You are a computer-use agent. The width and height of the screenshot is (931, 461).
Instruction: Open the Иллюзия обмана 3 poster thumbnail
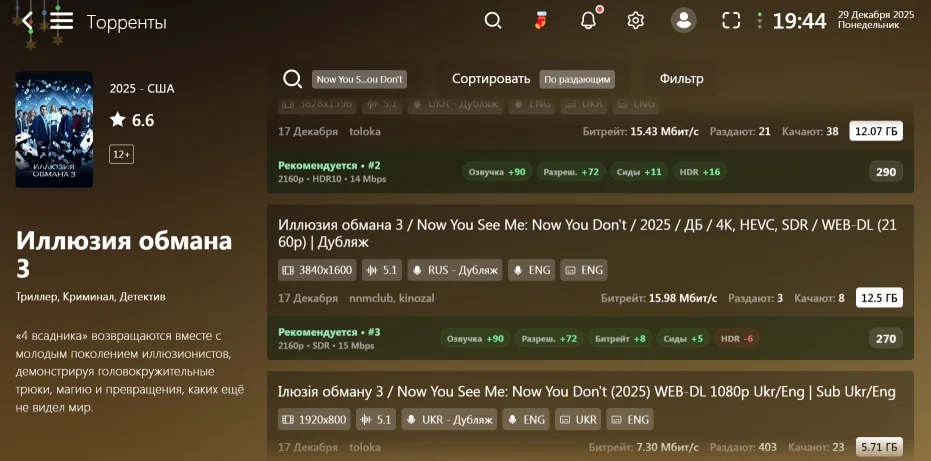tap(54, 130)
